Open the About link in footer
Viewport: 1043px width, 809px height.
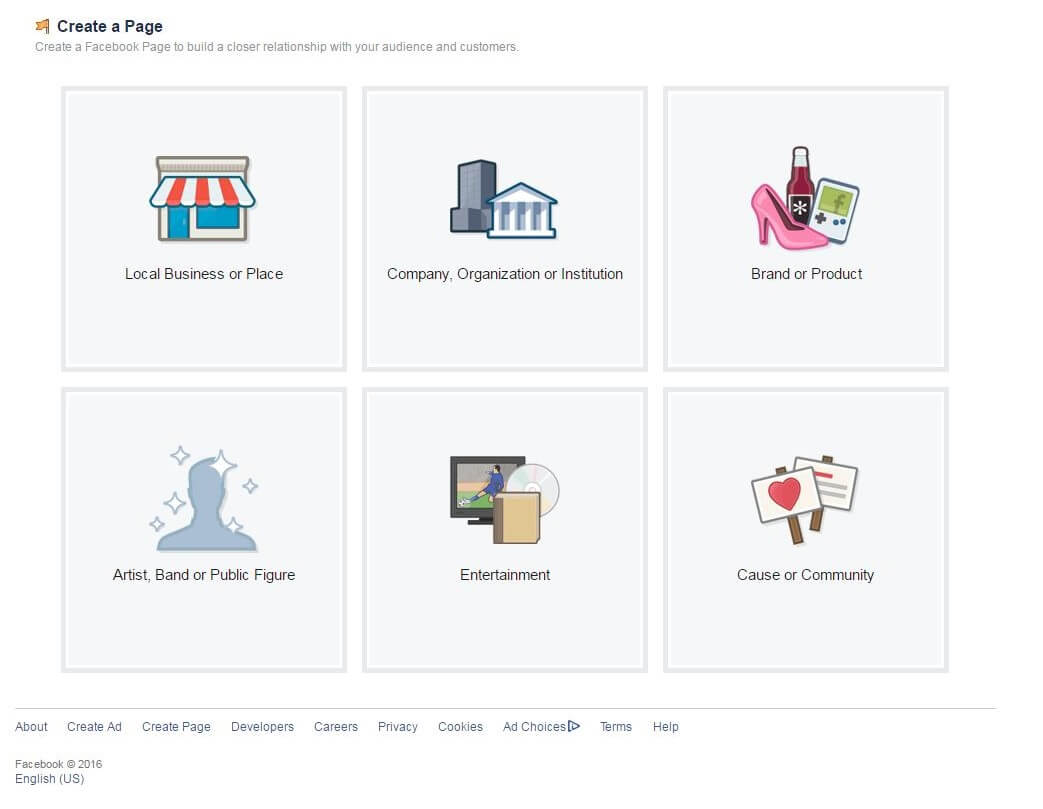pos(31,726)
